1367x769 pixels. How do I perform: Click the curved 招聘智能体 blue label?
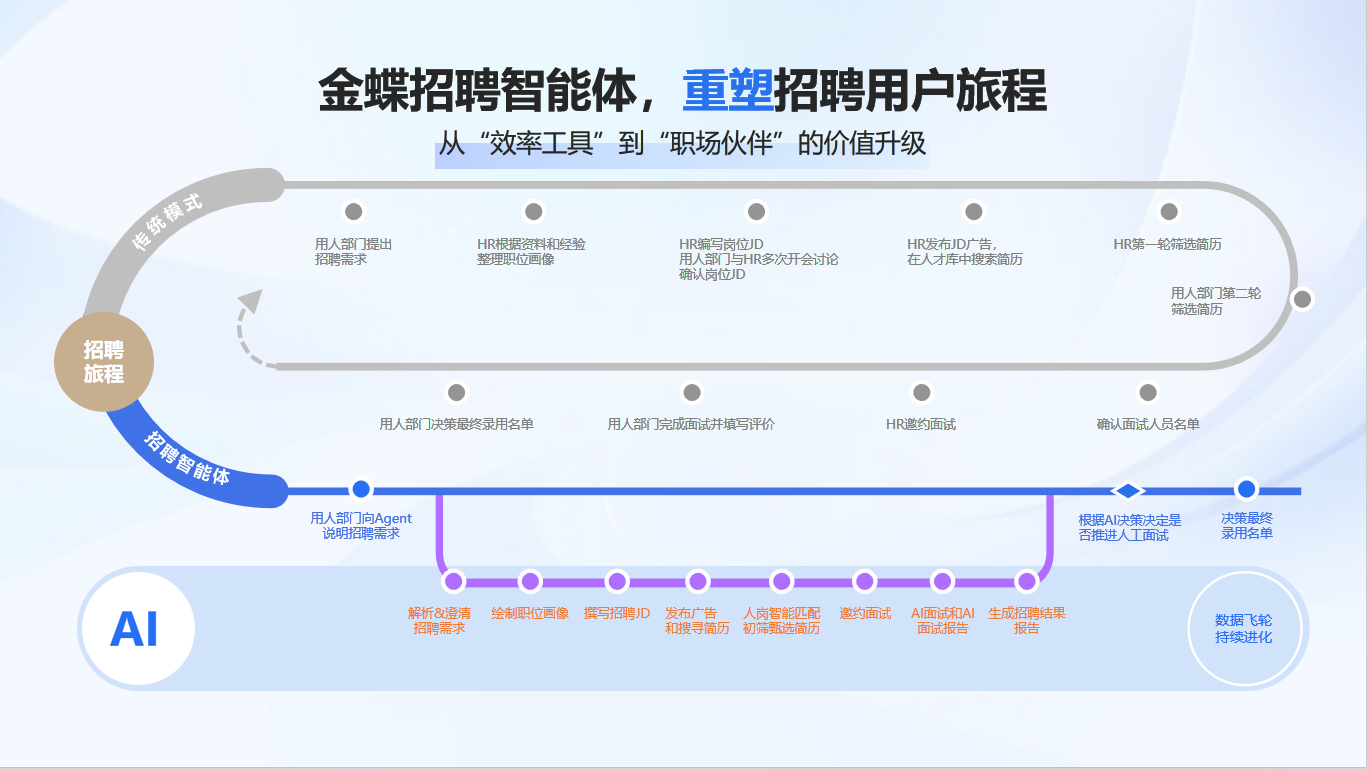point(189,457)
